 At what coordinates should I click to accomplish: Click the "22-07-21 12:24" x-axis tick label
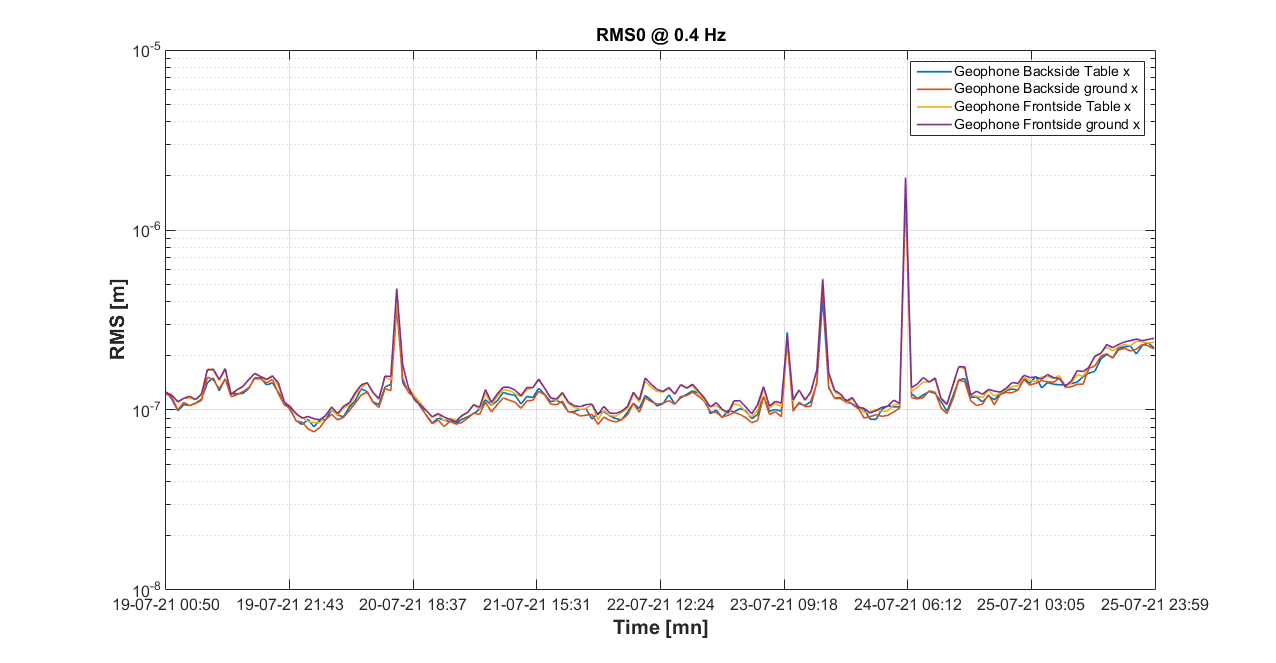660,605
